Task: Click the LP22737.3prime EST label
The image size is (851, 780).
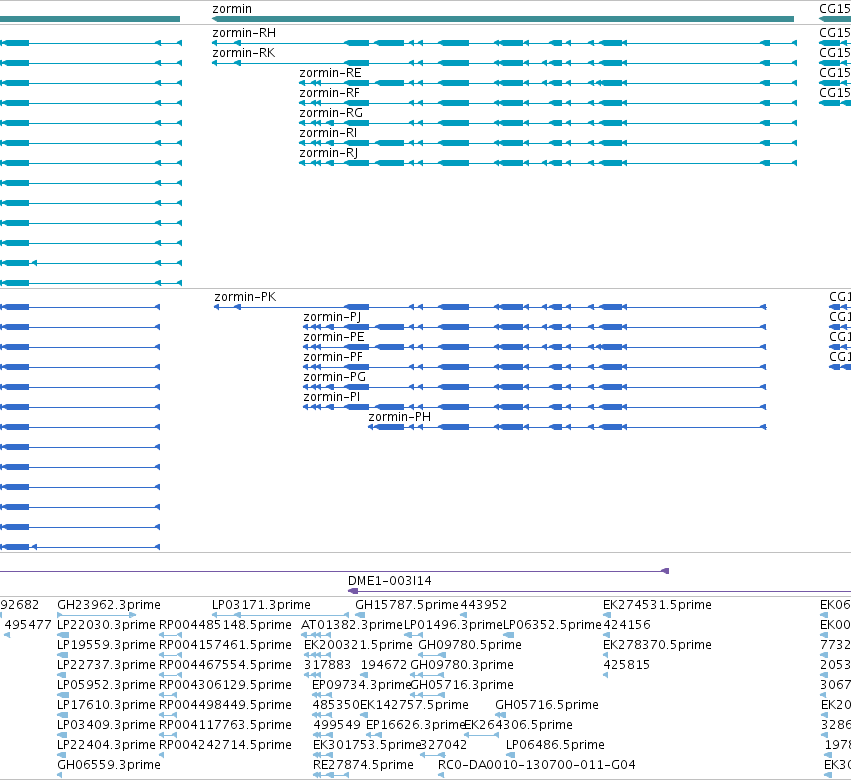Action: [106, 665]
